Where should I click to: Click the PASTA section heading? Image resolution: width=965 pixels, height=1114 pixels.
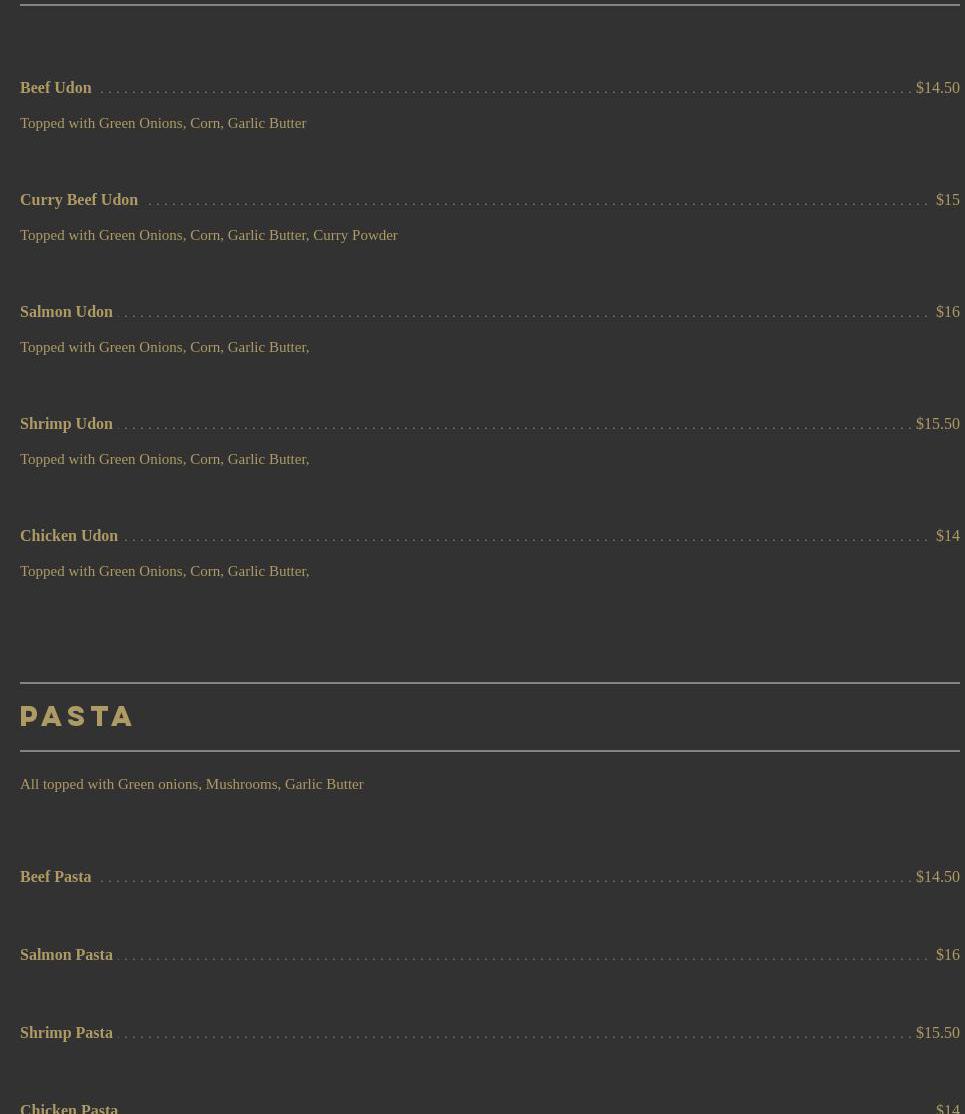click(x=77, y=717)
